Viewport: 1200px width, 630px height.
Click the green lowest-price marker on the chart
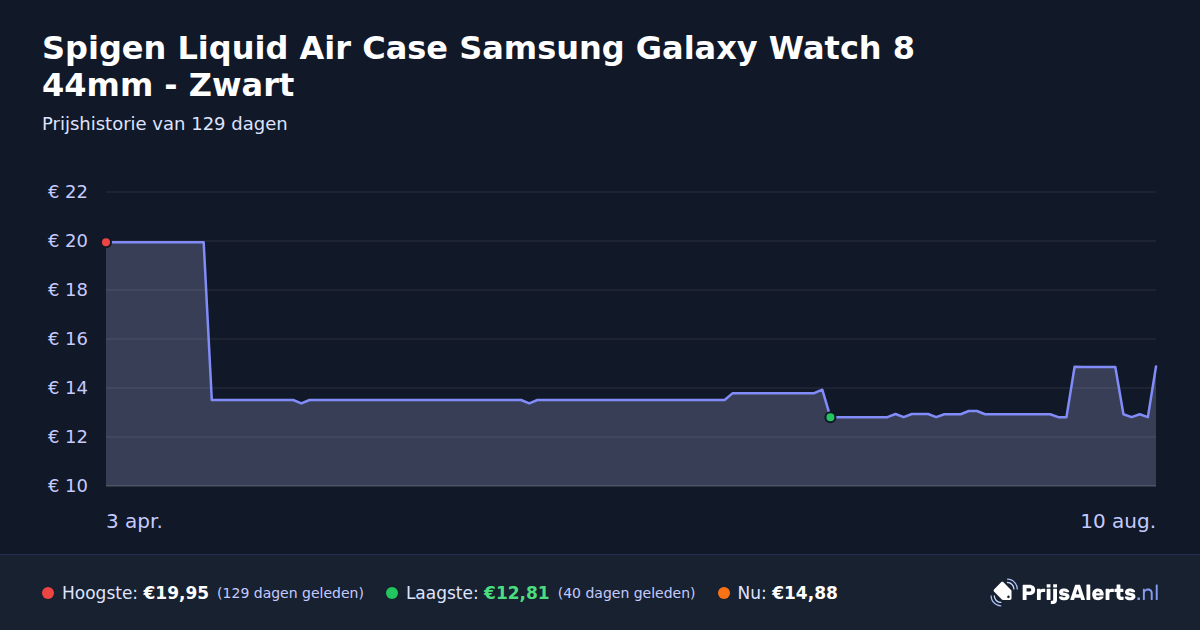click(830, 417)
